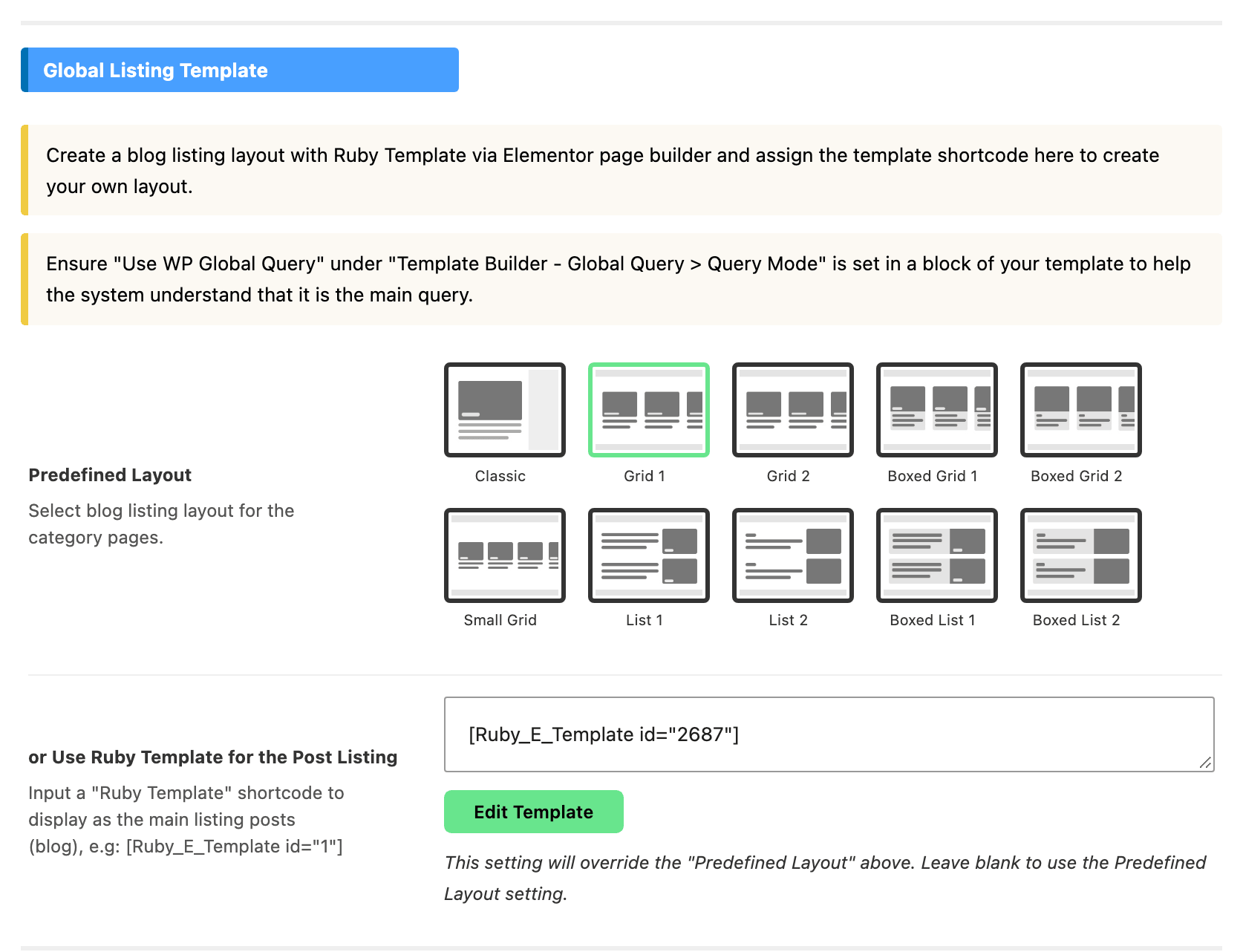Focus the Ruby Template shortcode text field
The height and width of the screenshot is (952, 1243).
[x=829, y=734]
